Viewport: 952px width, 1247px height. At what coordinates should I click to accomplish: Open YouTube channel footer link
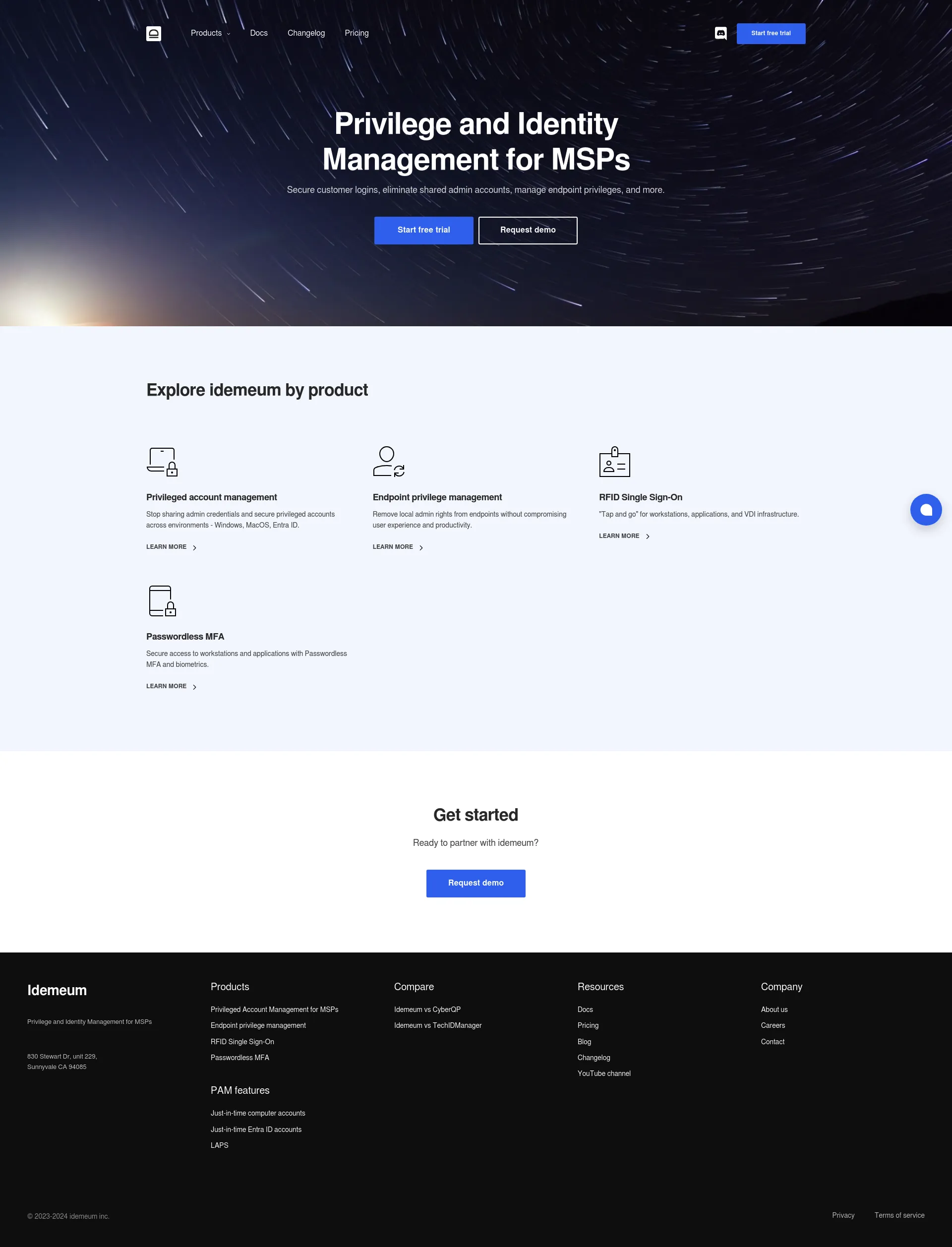(x=604, y=1073)
